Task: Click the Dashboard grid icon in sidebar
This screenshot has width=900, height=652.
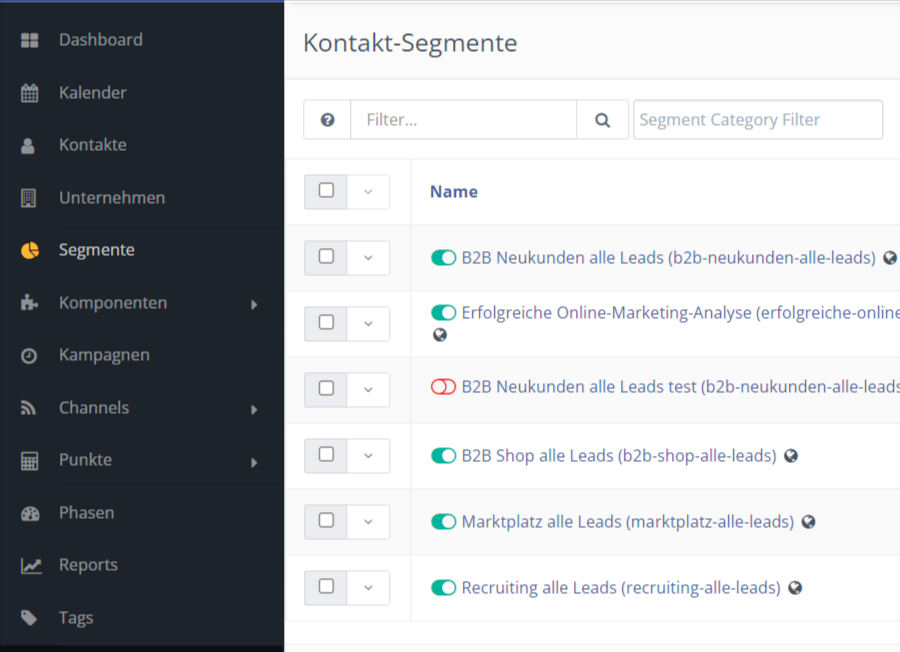Action: pyautogui.click(x=29, y=40)
